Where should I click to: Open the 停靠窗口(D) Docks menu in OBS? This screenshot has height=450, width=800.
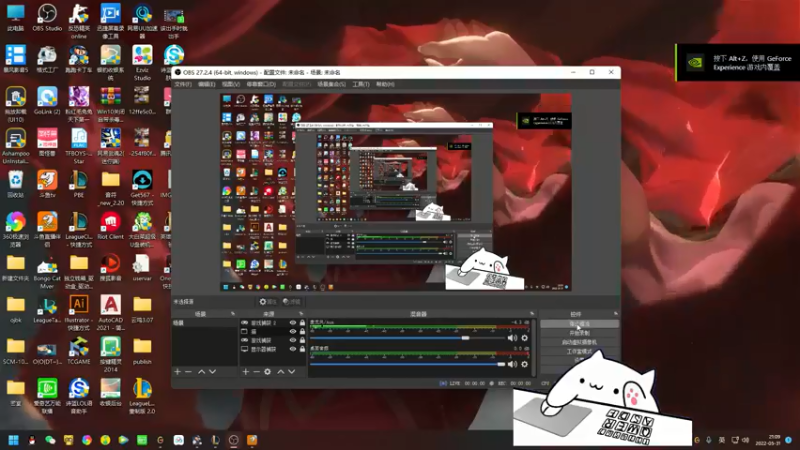[x=261, y=84]
